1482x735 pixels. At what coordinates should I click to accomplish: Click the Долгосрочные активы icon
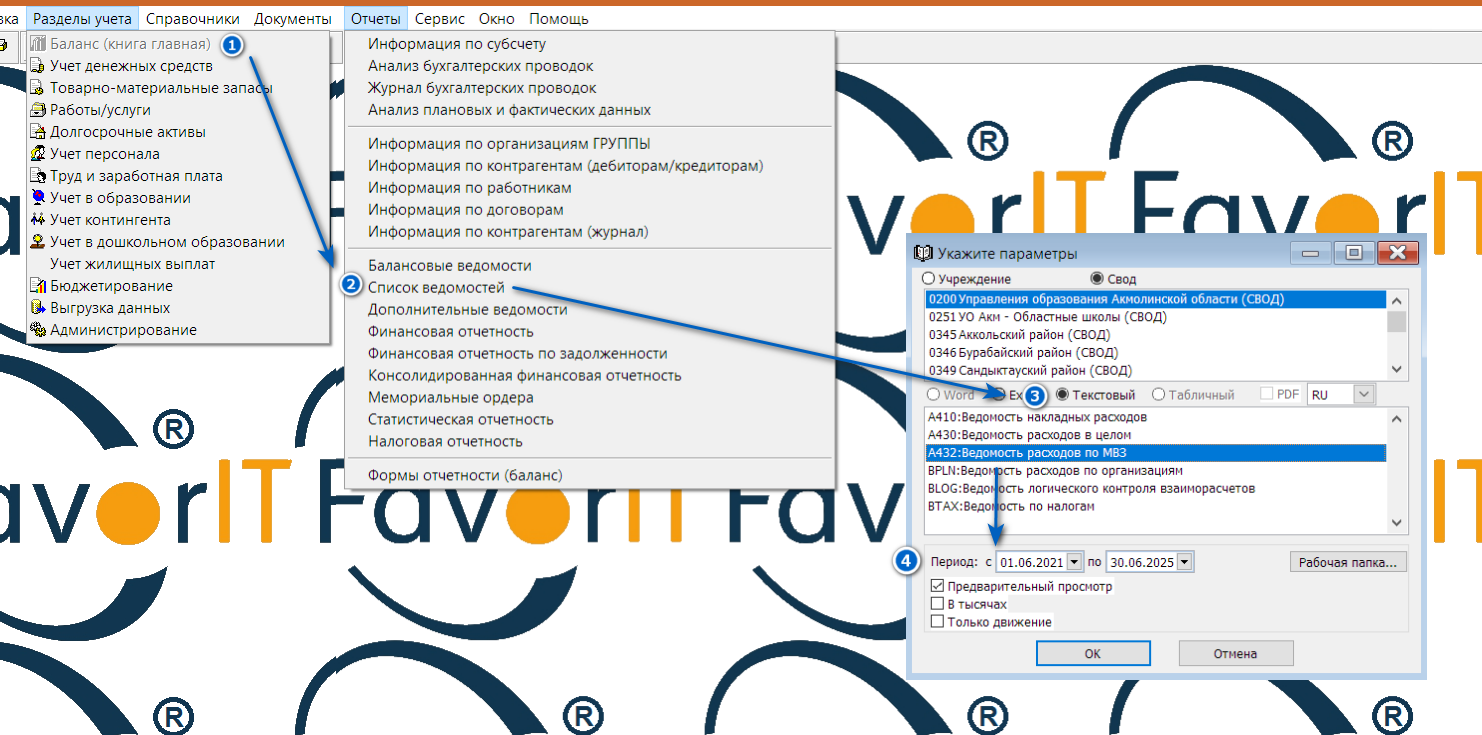click(x=38, y=132)
